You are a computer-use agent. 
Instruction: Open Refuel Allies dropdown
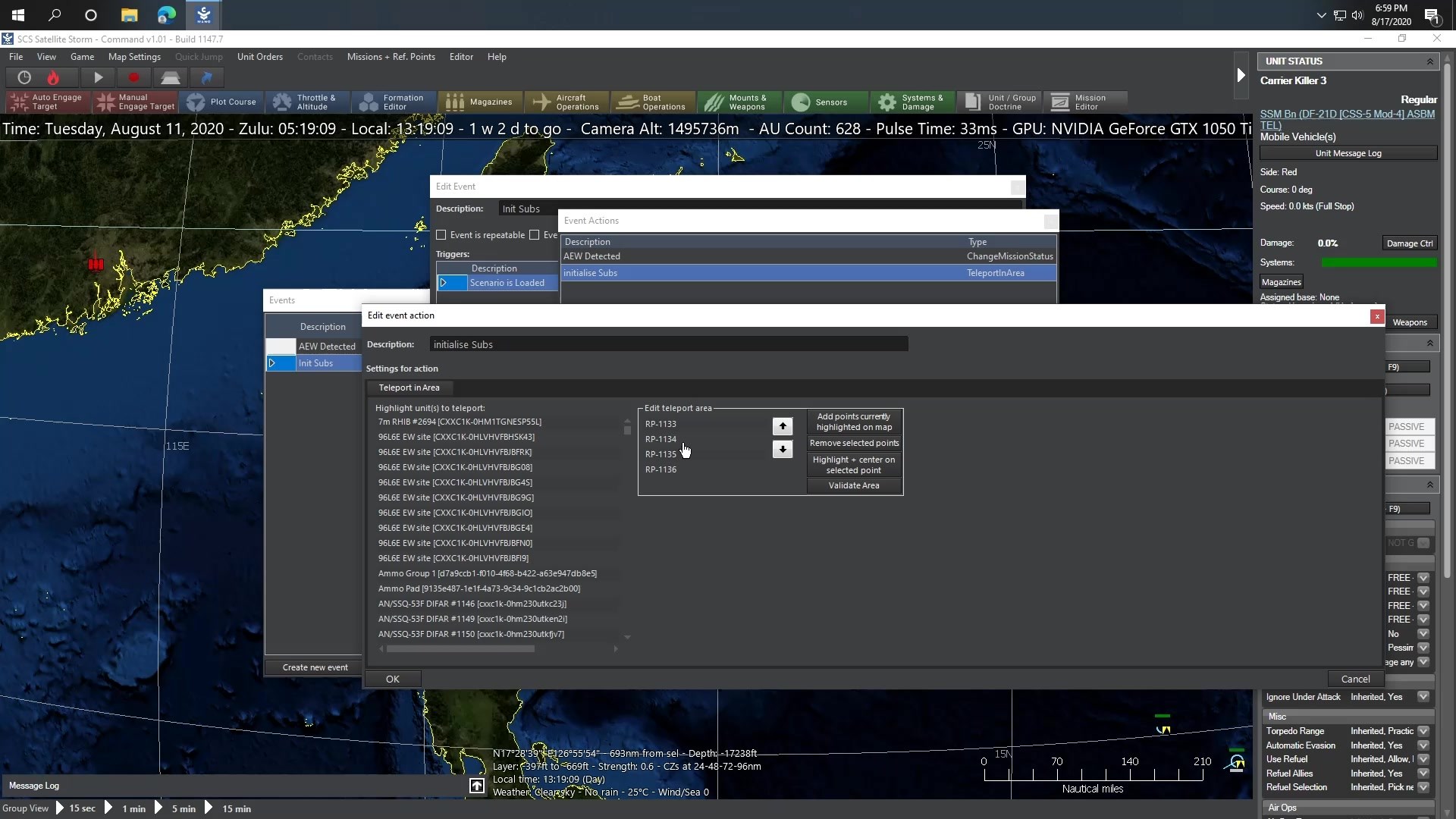tap(1423, 773)
